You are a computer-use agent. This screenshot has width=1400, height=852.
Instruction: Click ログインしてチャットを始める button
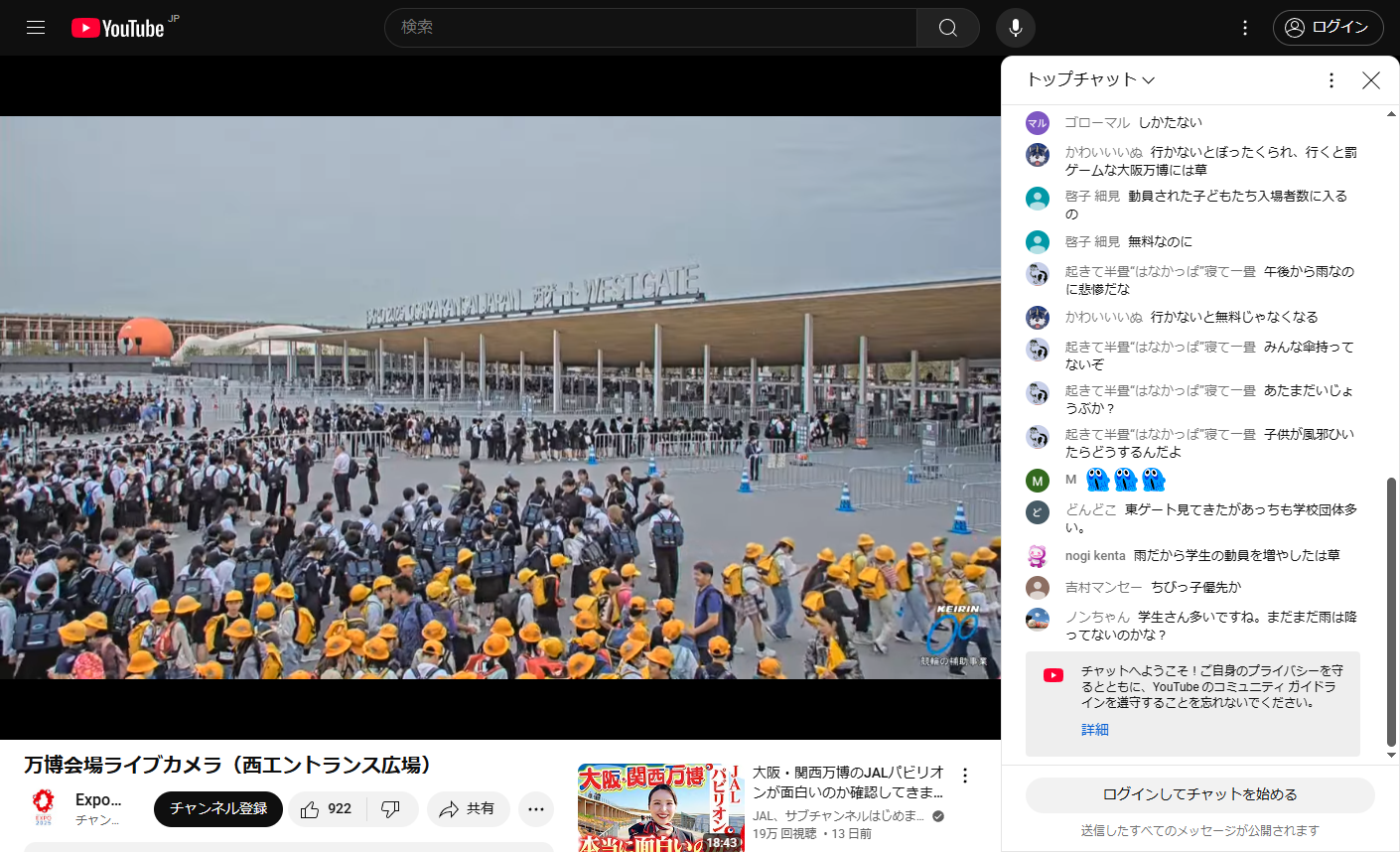[1199, 794]
